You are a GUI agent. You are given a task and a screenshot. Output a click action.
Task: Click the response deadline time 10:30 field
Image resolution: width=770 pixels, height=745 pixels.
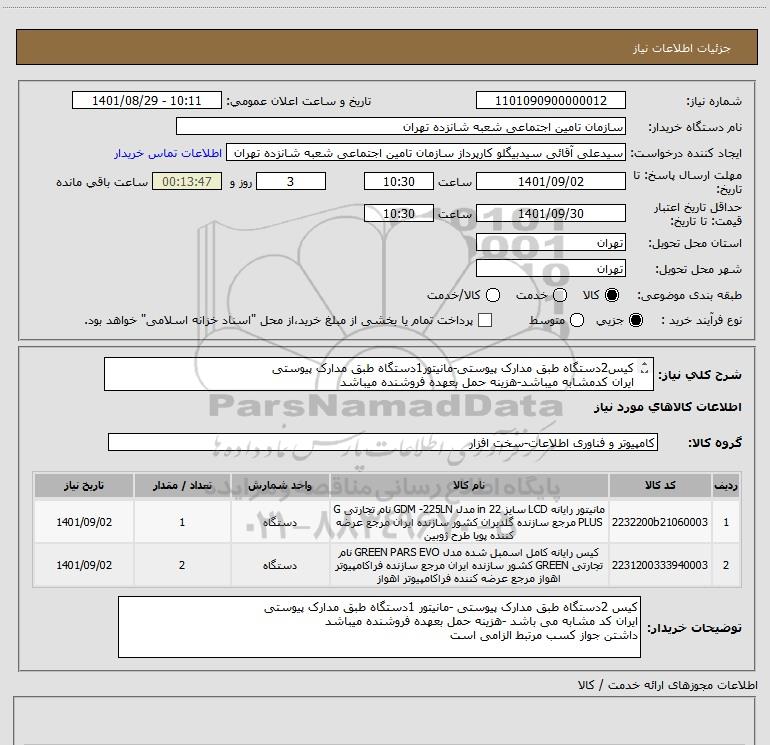click(x=399, y=181)
